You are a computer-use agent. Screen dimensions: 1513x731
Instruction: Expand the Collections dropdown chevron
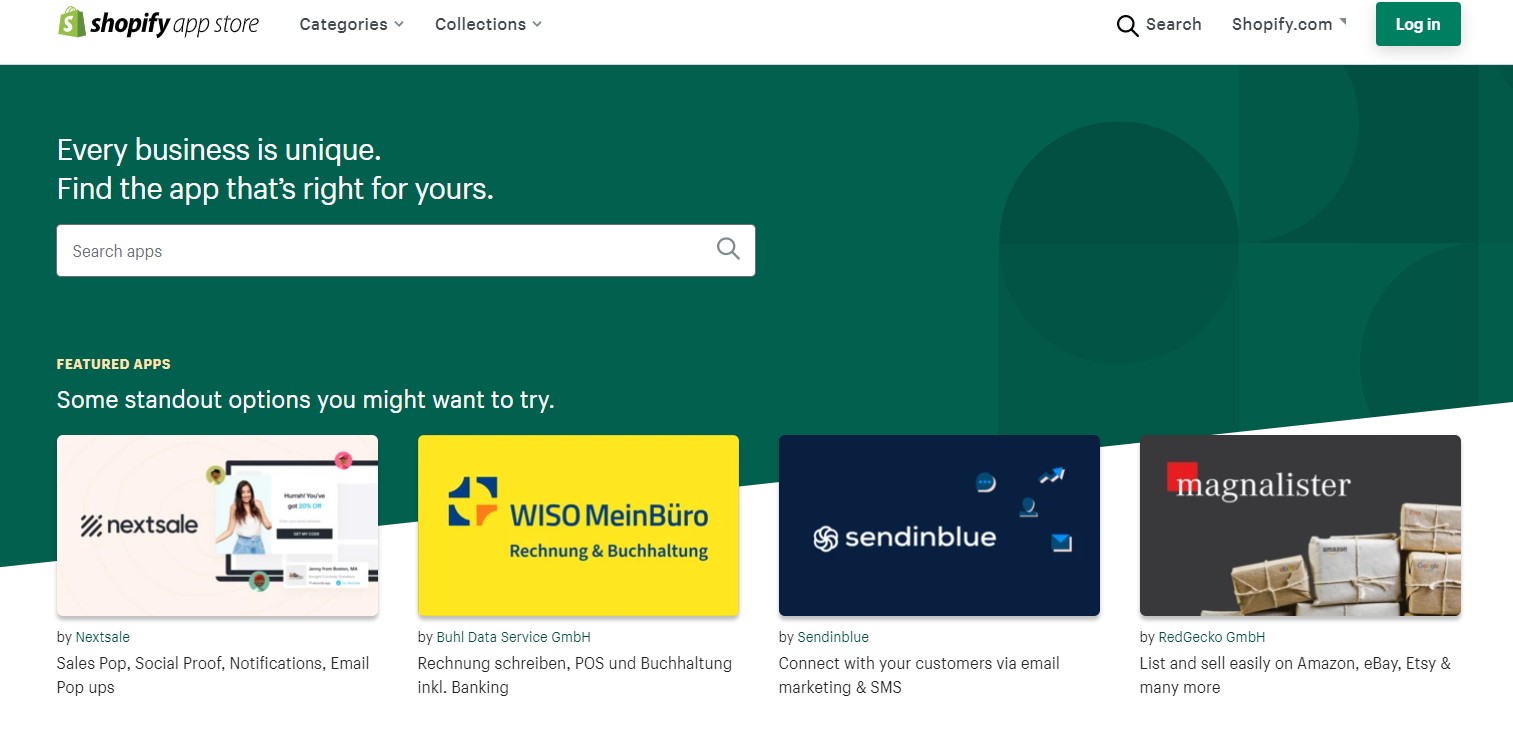point(537,24)
